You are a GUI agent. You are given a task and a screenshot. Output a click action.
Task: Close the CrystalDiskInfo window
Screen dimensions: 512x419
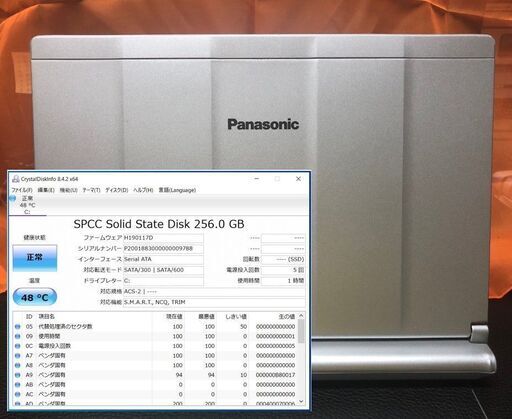click(x=299, y=179)
